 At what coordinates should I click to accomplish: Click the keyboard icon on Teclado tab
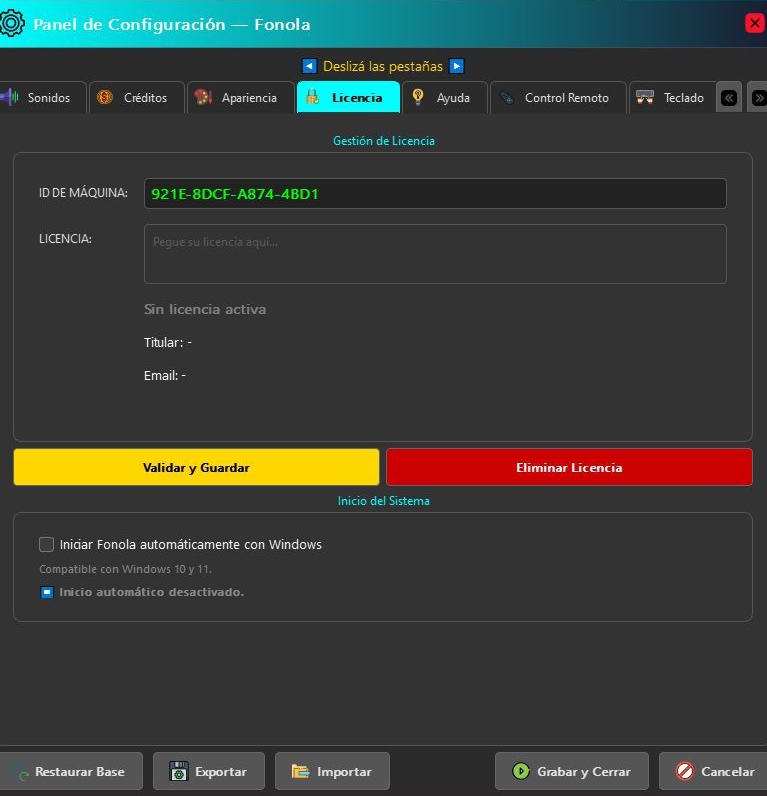click(645, 97)
